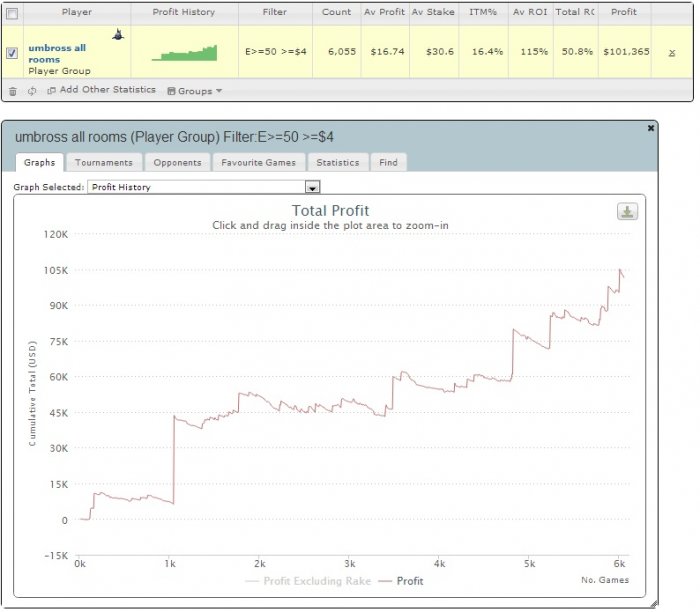Switch to the Find tab

(388, 162)
